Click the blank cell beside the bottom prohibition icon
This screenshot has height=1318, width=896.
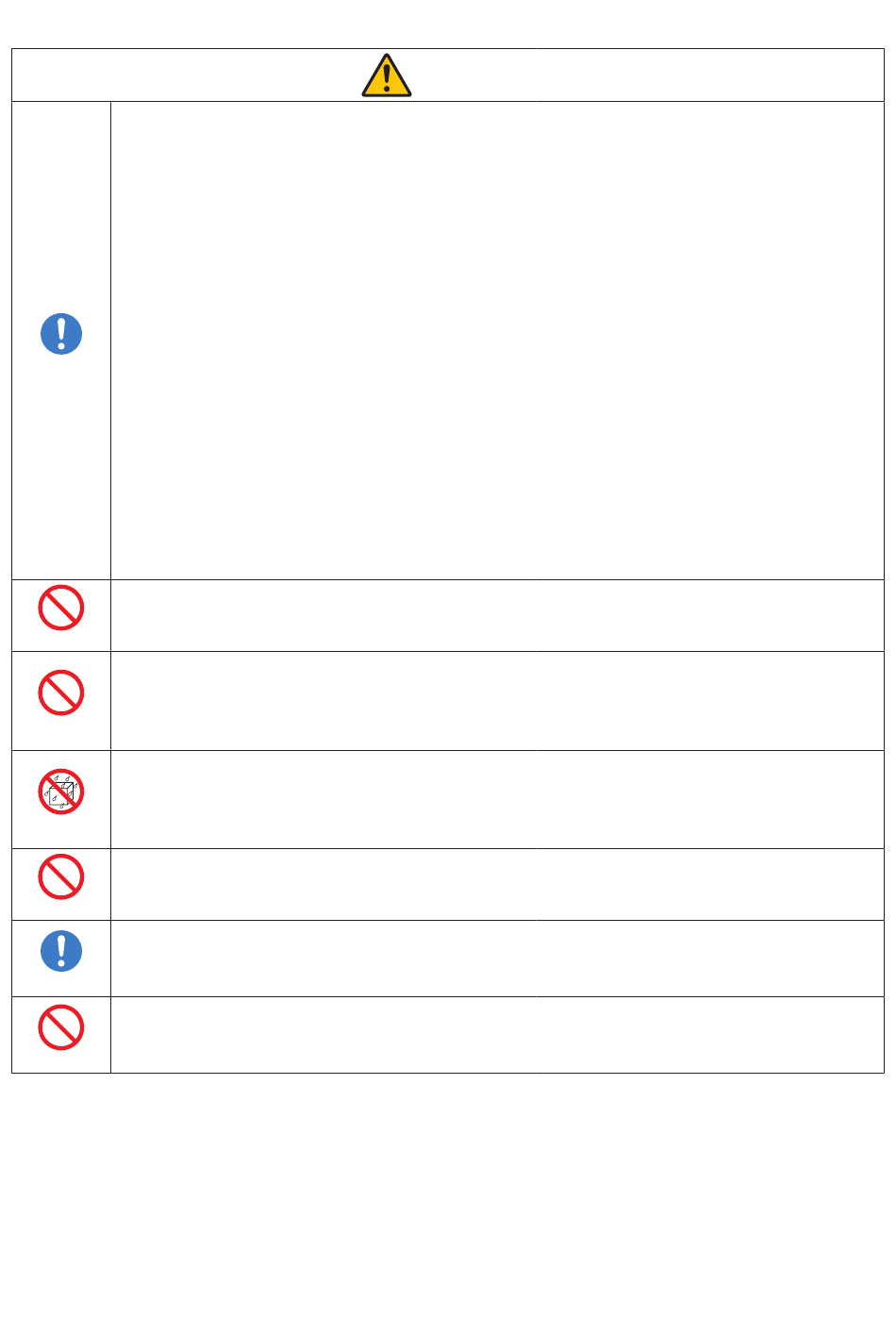pyautogui.click(x=497, y=1035)
